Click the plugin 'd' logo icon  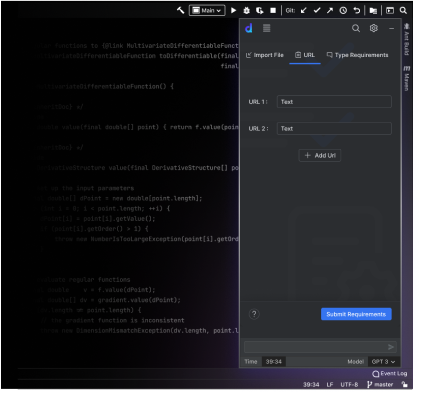click(x=249, y=28)
